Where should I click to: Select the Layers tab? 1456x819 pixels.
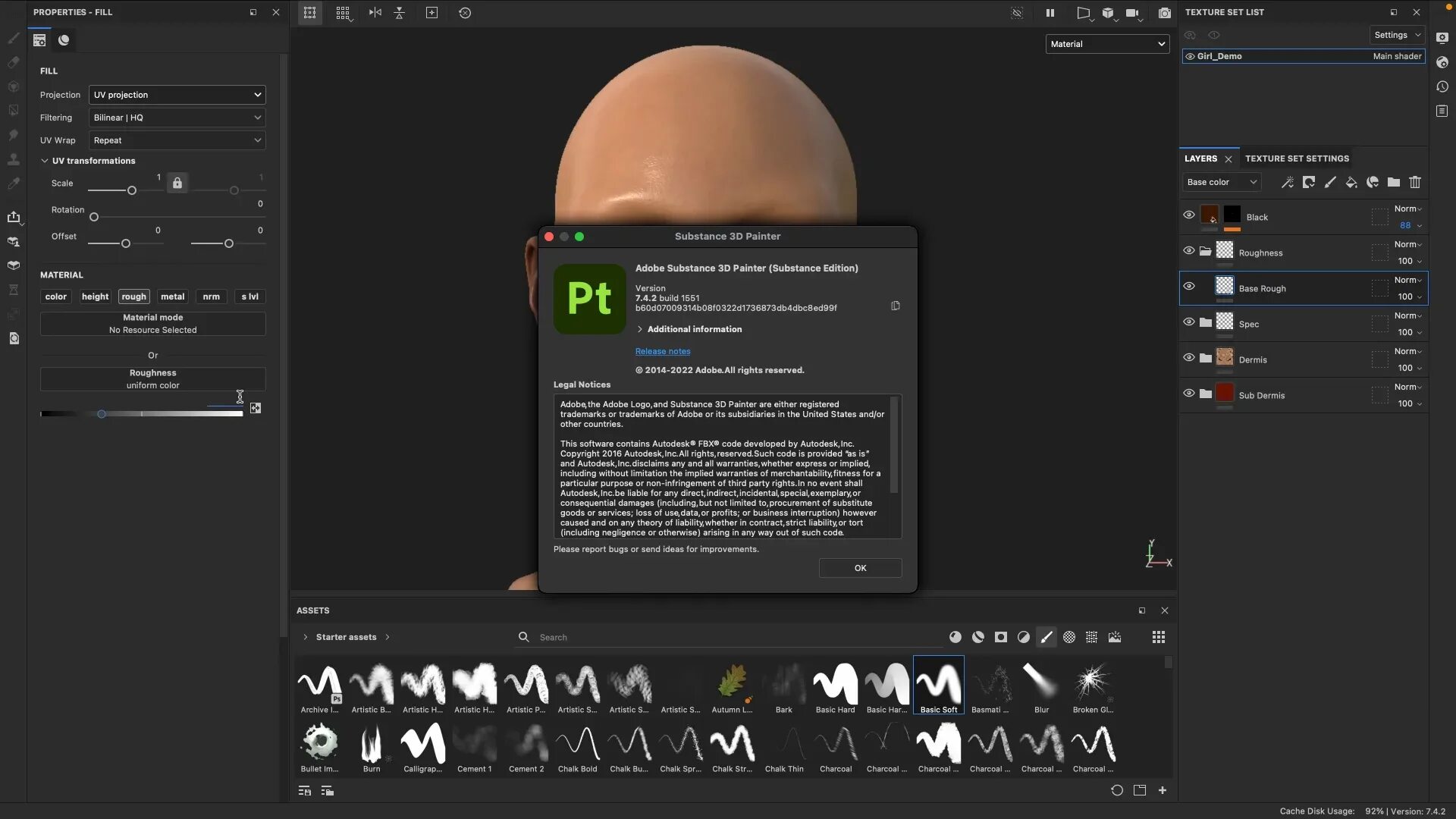coord(1200,158)
